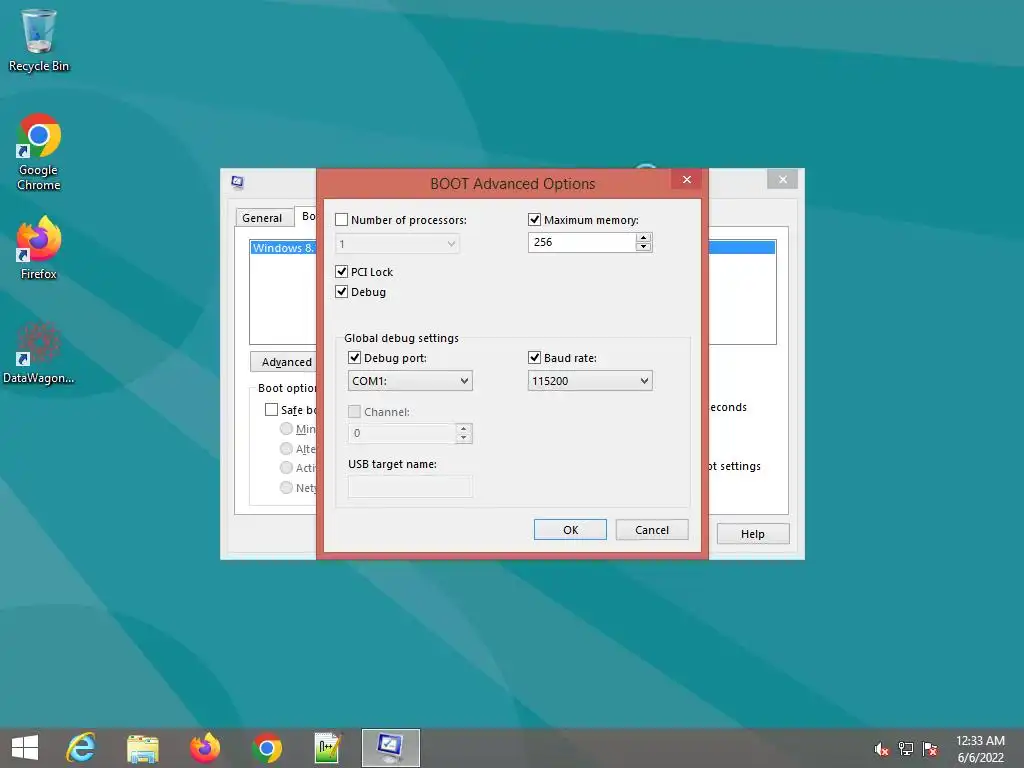The image size is (1024, 768).
Task: Select the Windows 8 boot entry
Action: [284, 248]
